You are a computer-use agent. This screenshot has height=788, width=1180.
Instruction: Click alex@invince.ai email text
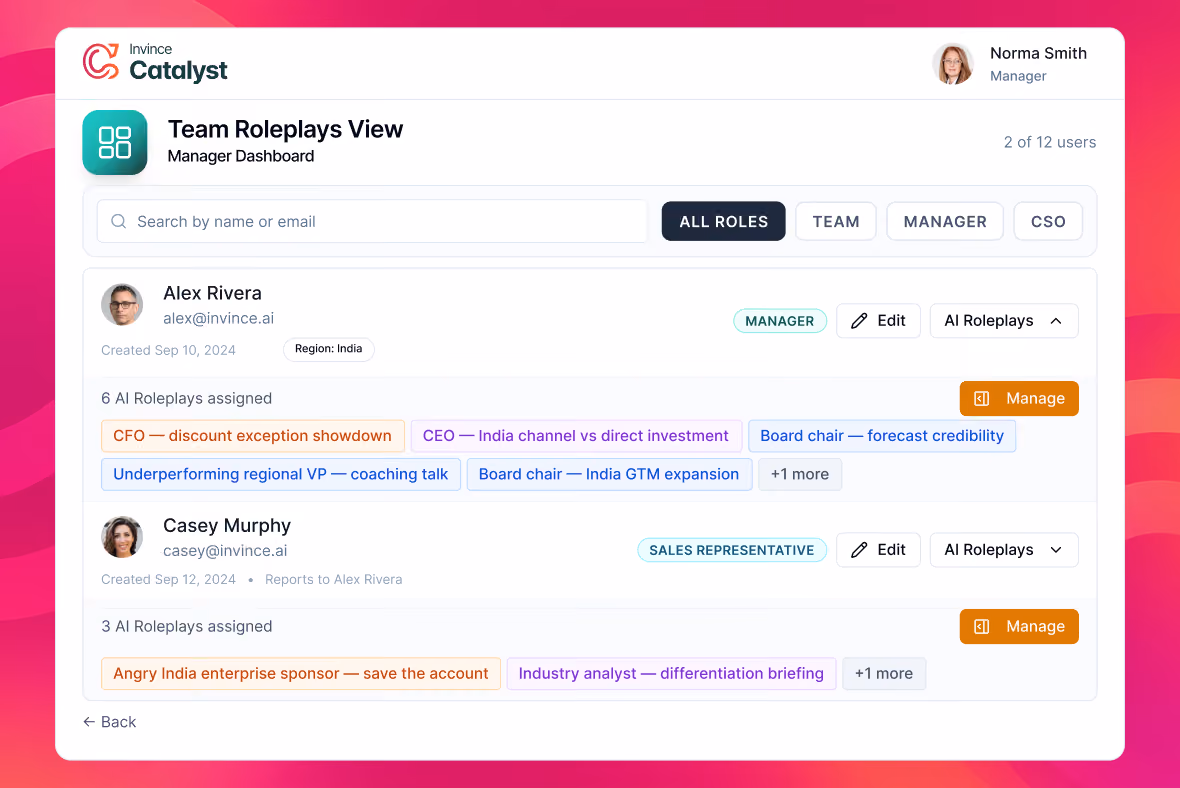(x=218, y=318)
